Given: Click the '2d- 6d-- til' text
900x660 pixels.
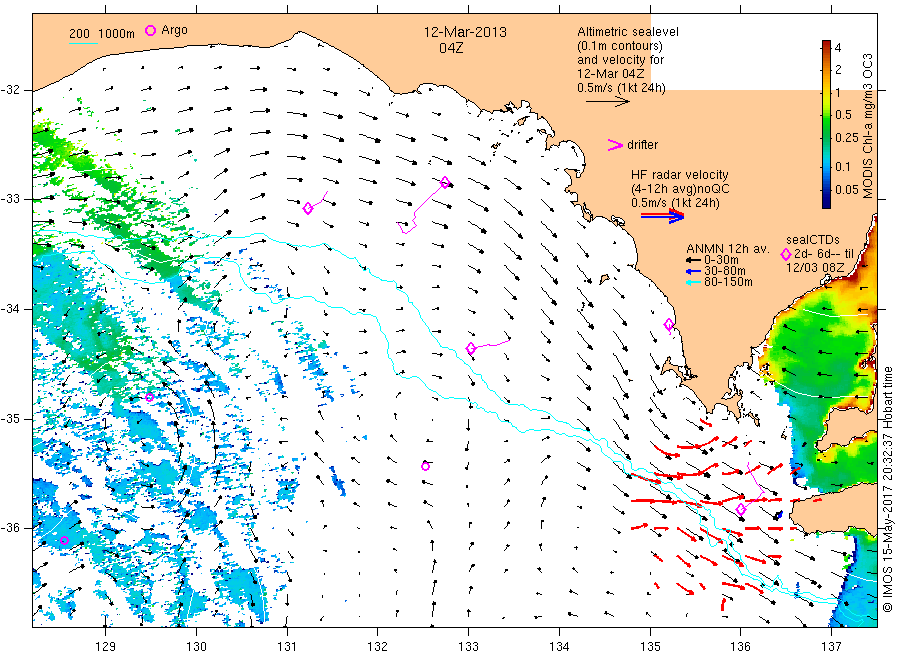Looking at the screenshot, I should click(824, 254).
